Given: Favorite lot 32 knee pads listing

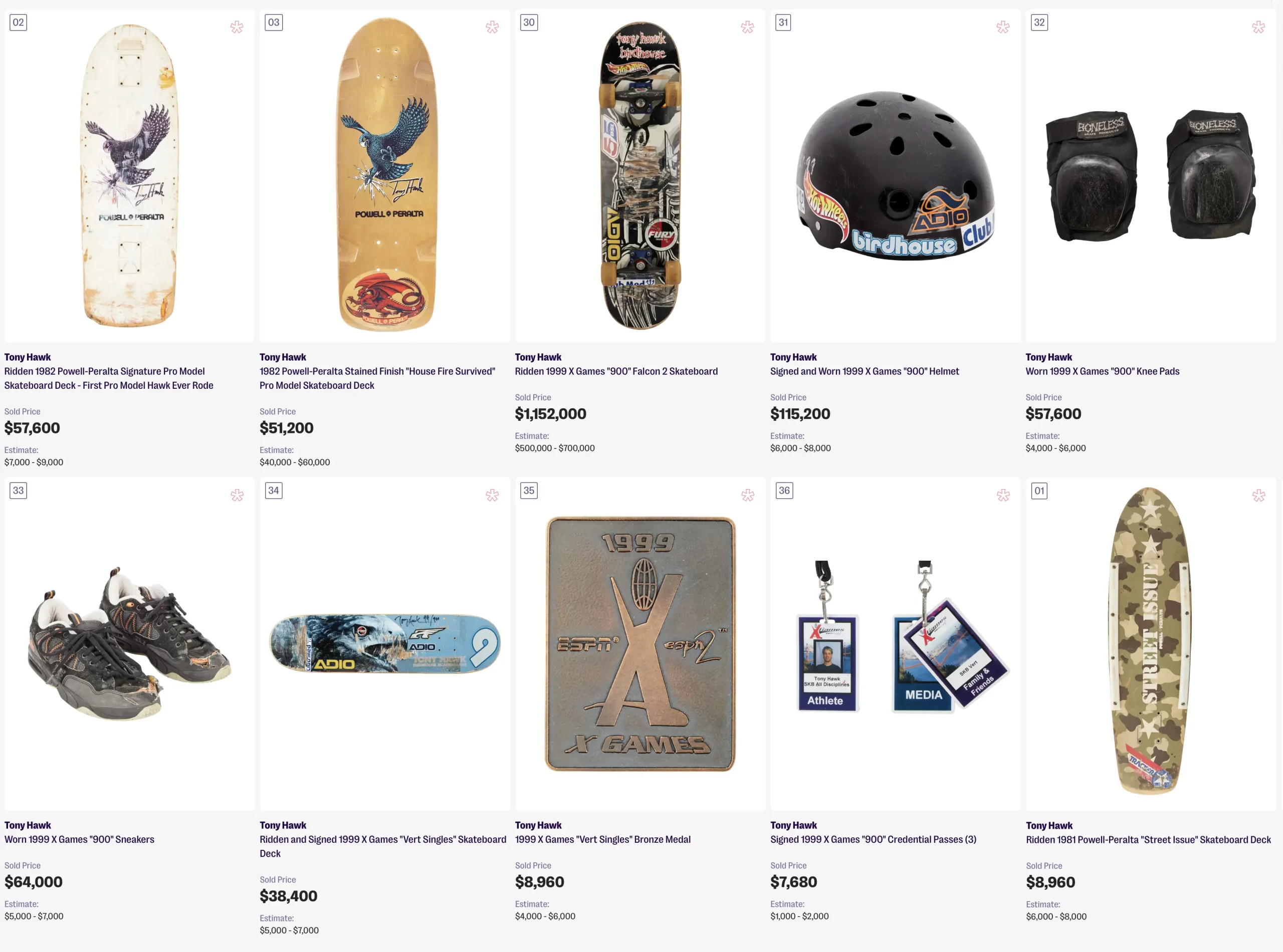Looking at the screenshot, I should 1257,27.
